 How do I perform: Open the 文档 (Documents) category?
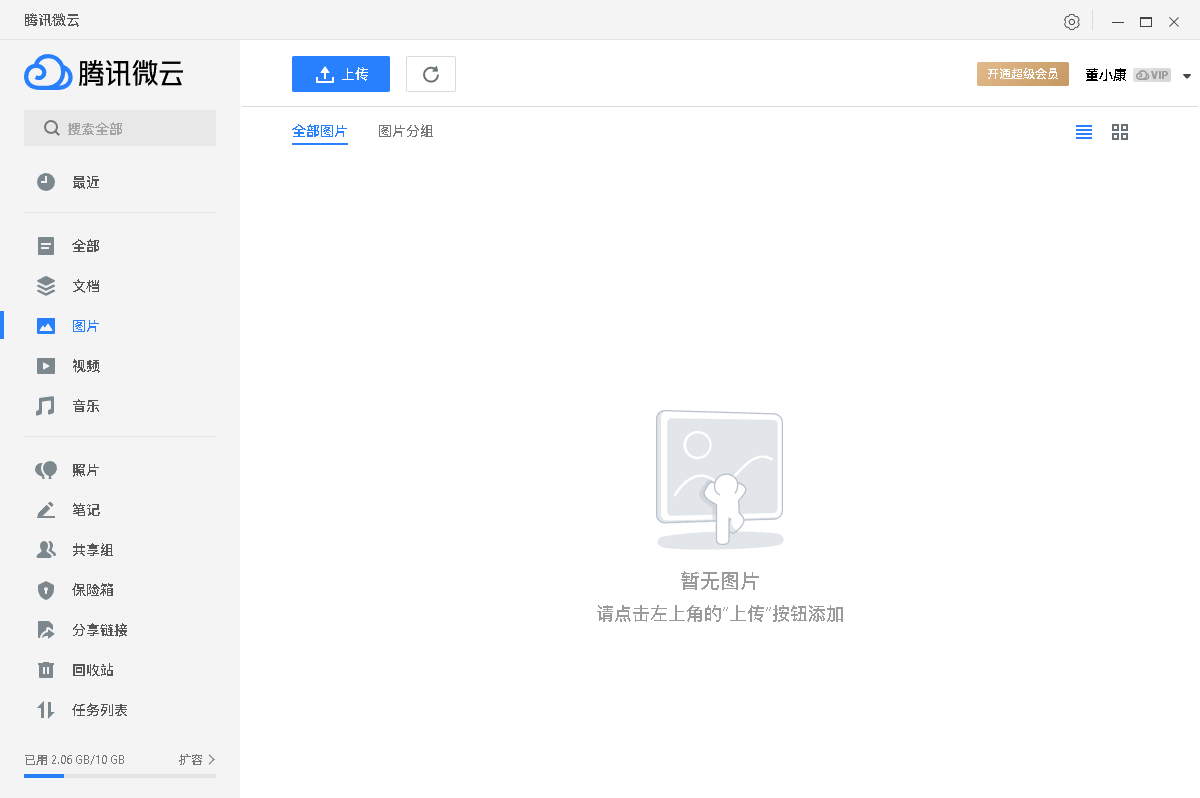tap(86, 285)
